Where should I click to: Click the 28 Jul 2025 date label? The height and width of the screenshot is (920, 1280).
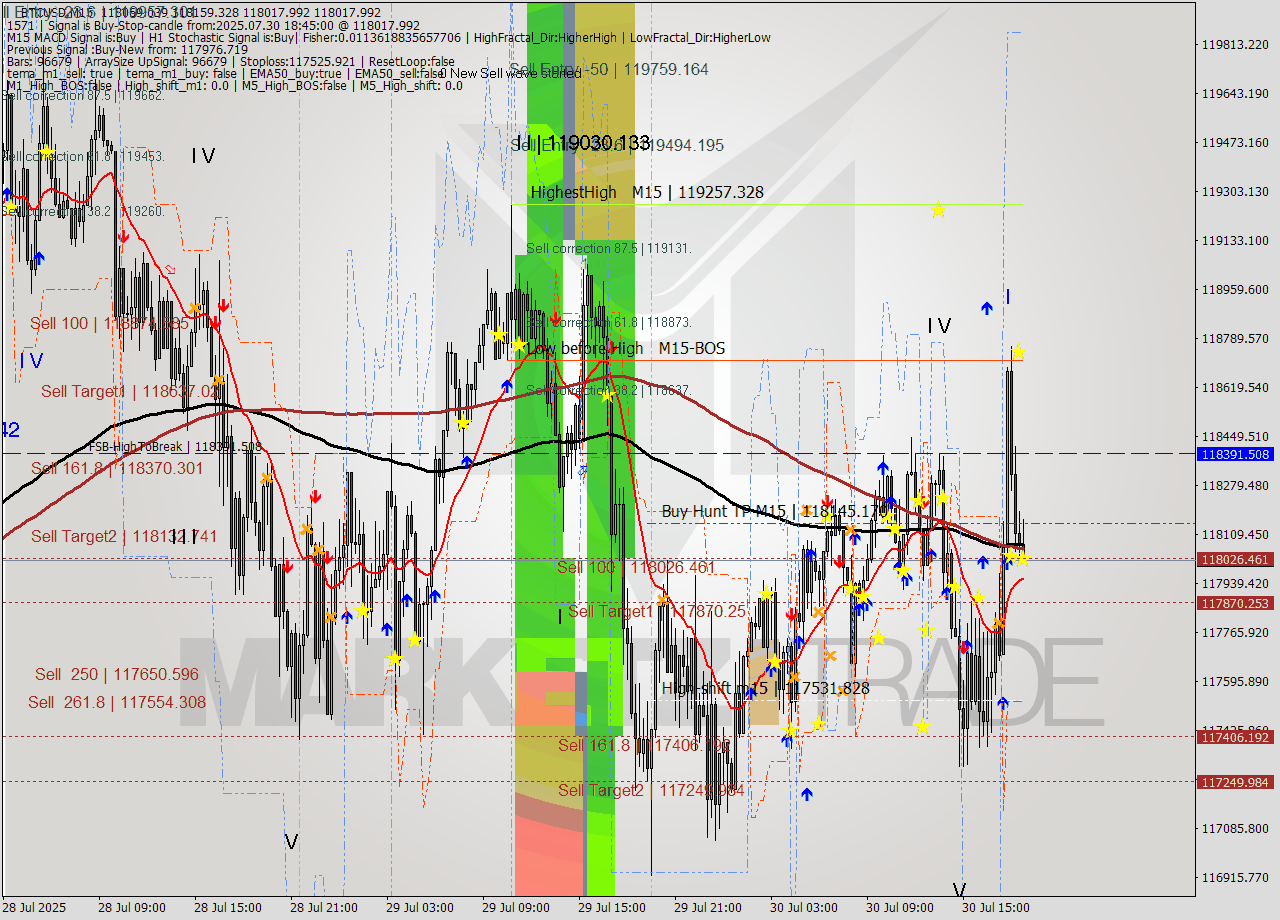pyautogui.click(x=32, y=908)
